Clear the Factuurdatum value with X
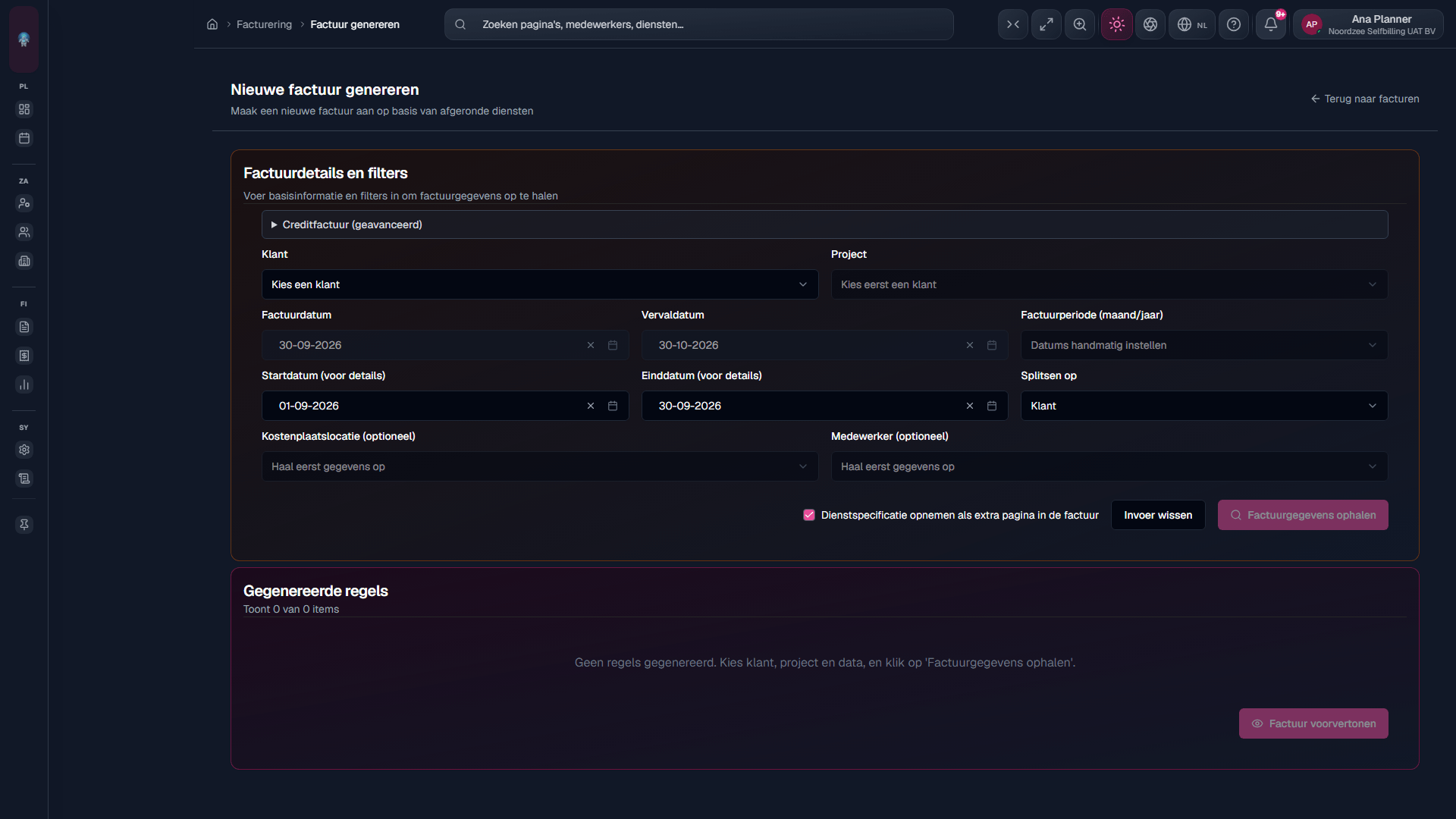The width and height of the screenshot is (1456, 819). coord(591,345)
